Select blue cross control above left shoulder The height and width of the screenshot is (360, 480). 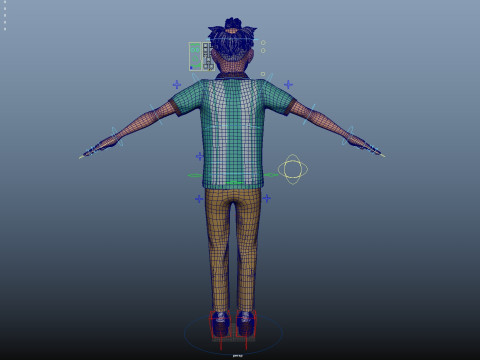tap(177, 85)
